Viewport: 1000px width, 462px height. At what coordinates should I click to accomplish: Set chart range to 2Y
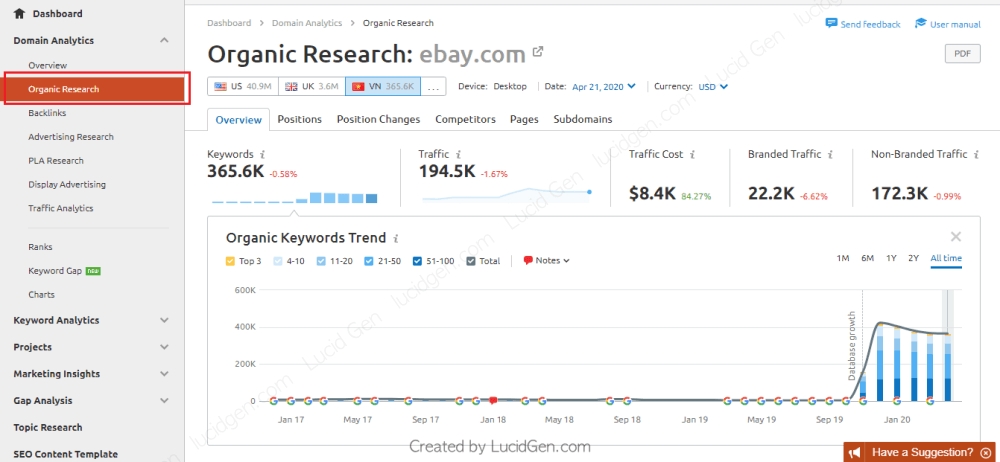(x=914, y=258)
